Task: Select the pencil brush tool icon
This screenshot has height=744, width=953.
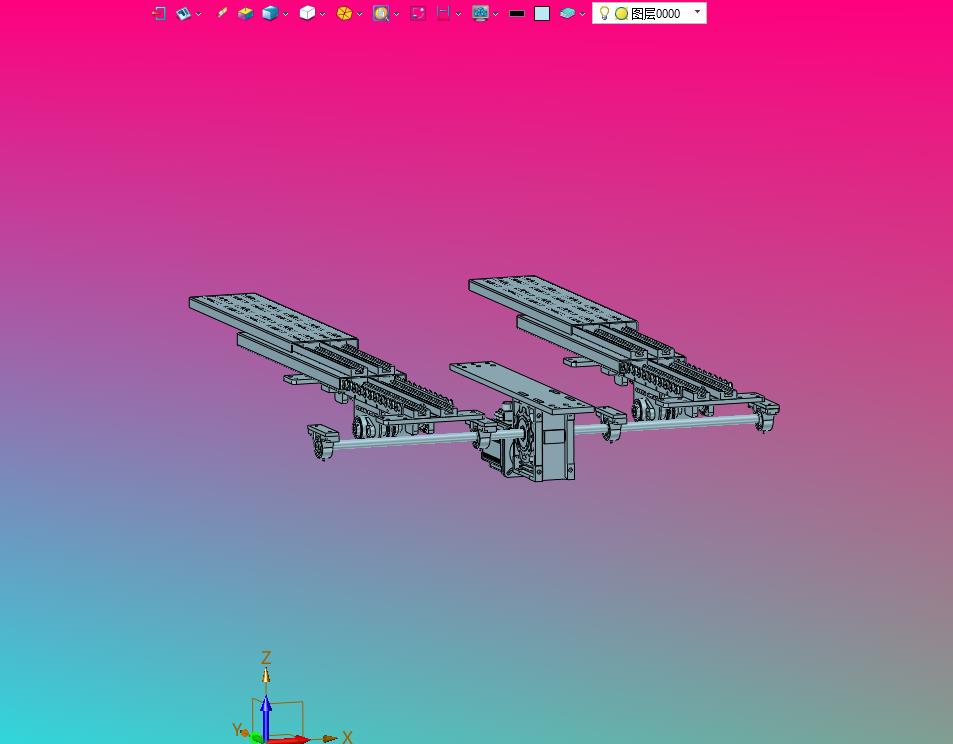Action: tap(222, 13)
